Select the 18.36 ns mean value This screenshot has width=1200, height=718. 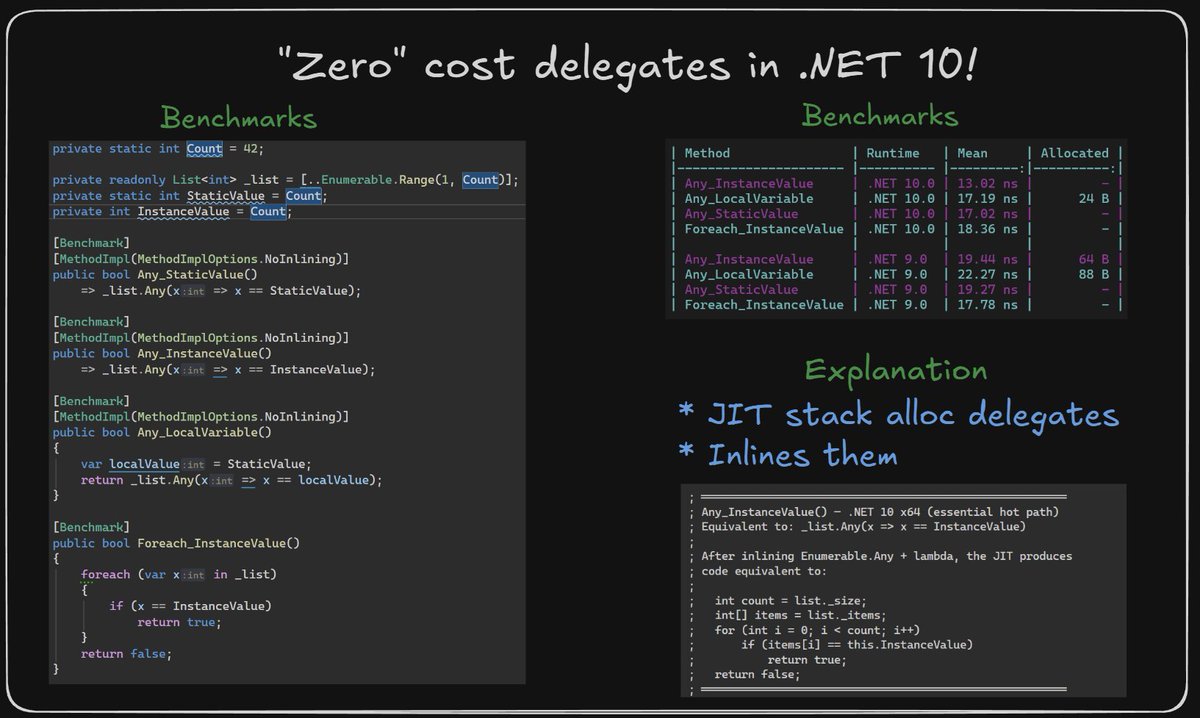(x=987, y=229)
